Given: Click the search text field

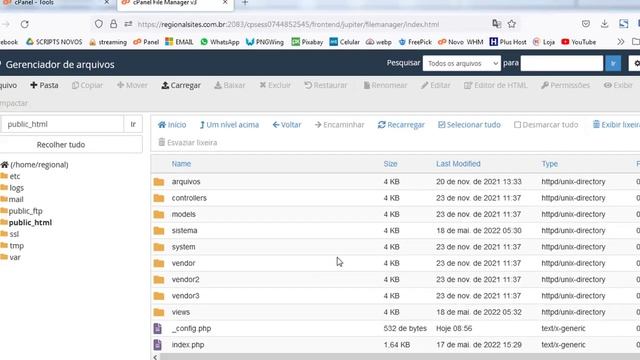Looking at the screenshot, I should pyautogui.click(x=562, y=63).
